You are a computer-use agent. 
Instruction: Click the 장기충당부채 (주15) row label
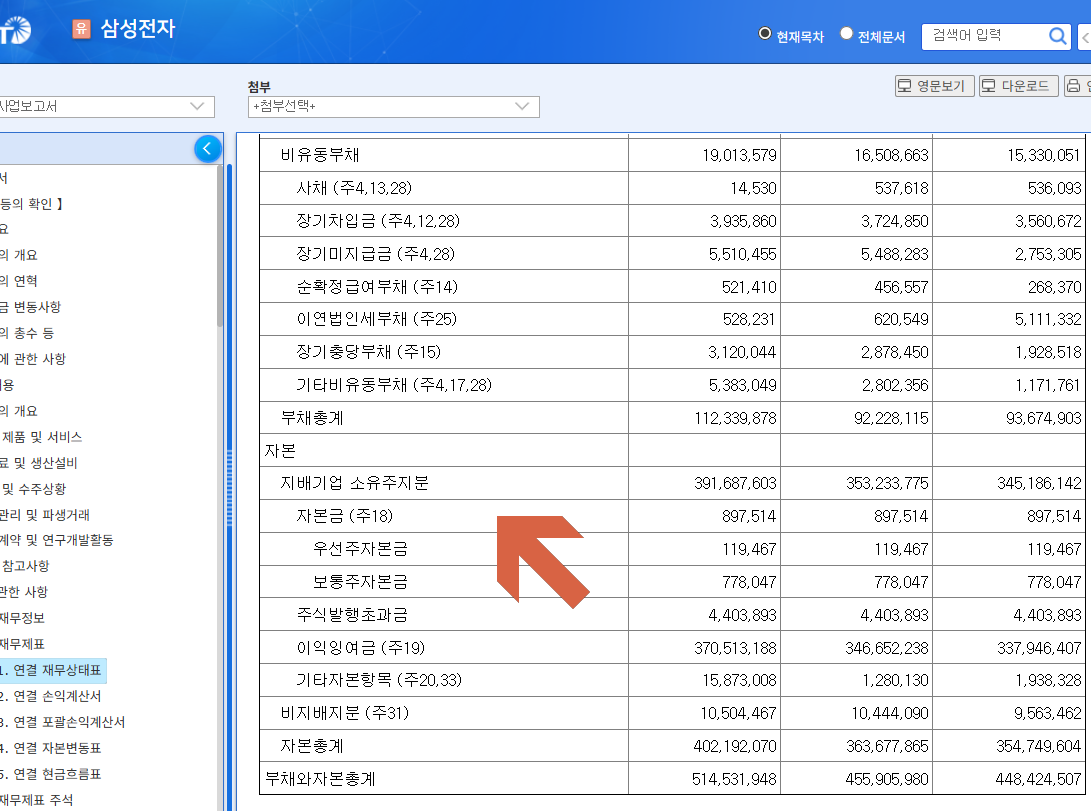[x=369, y=352]
